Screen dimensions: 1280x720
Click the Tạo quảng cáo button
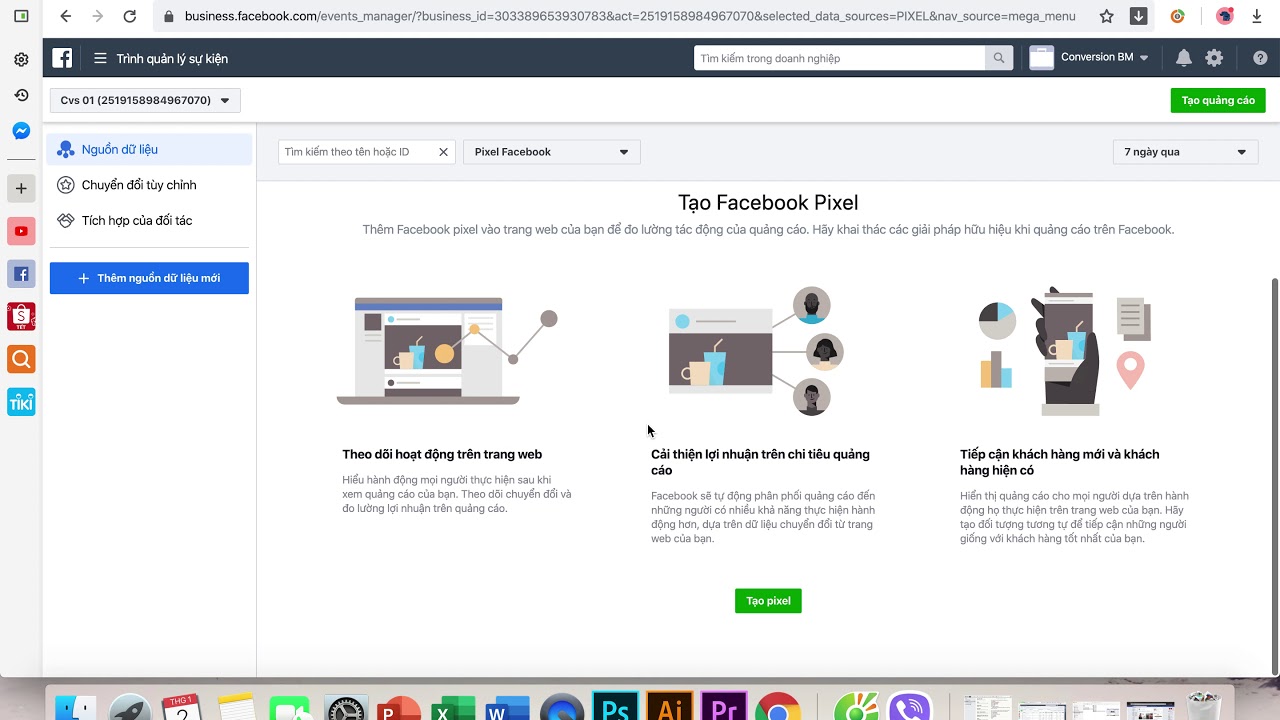1218,100
